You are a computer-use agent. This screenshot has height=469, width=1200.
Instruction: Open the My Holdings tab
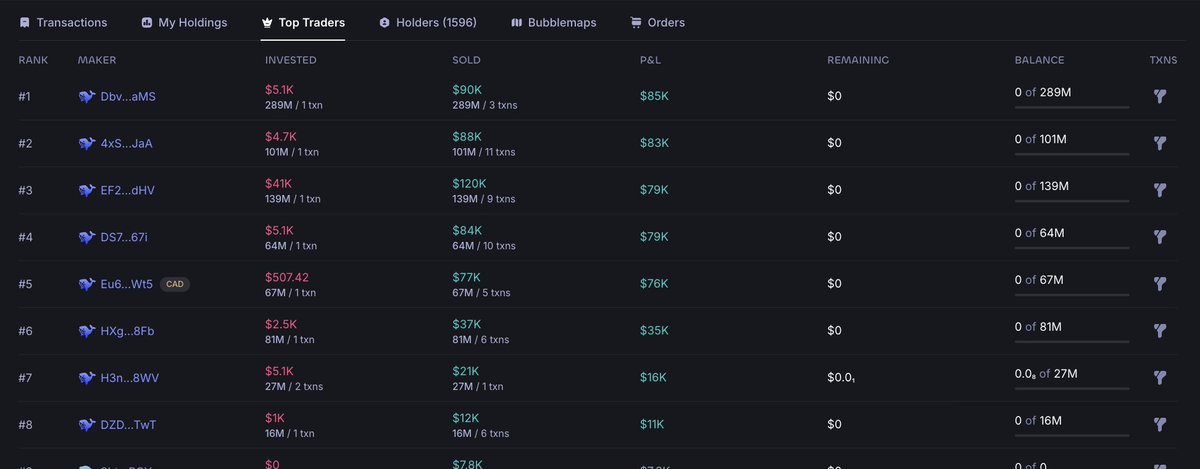point(184,22)
